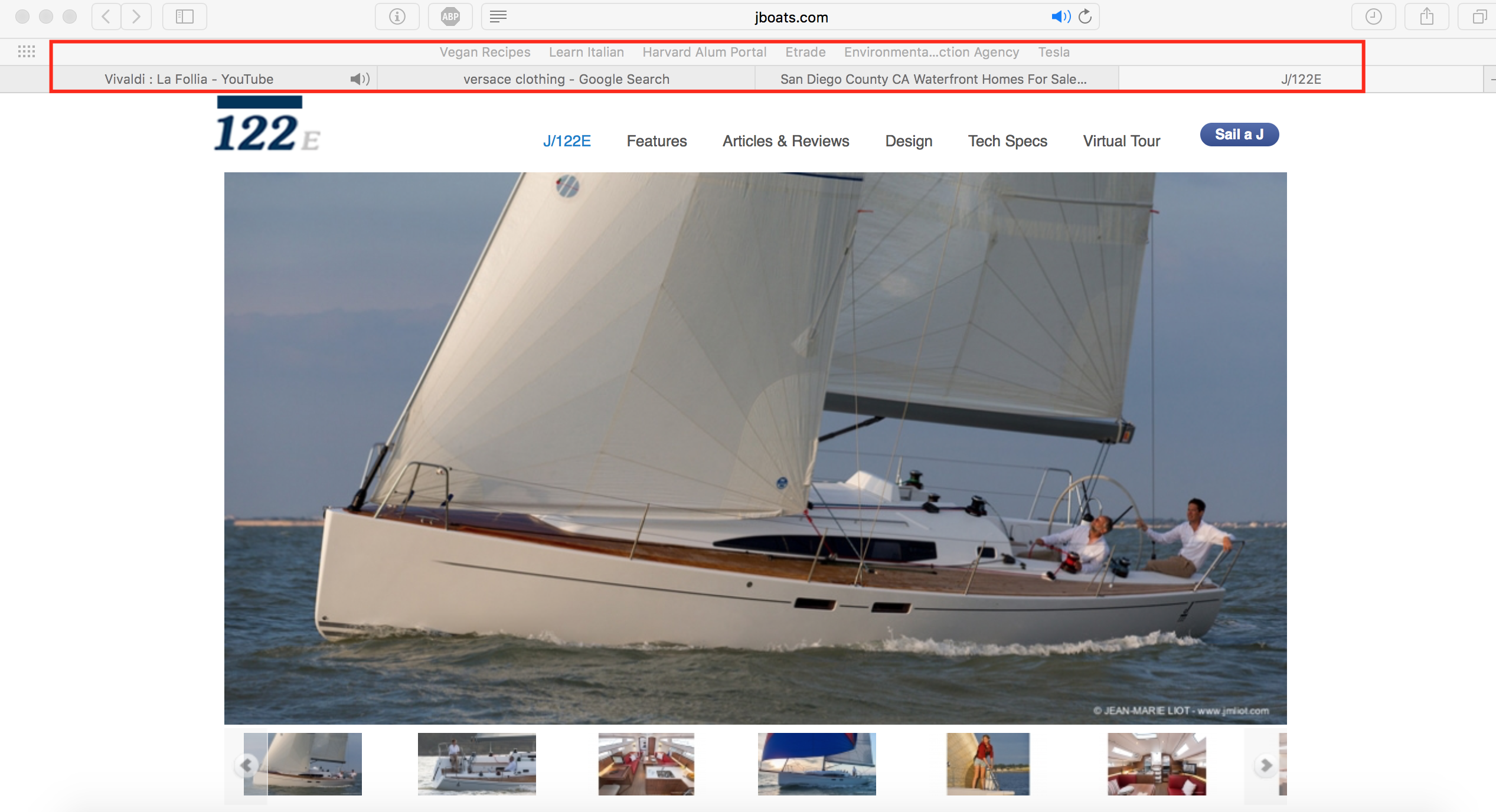Viewport: 1496px width, 812px height.
Task: Switch to versace clothing Google Search tab
Action: point(566,79)
